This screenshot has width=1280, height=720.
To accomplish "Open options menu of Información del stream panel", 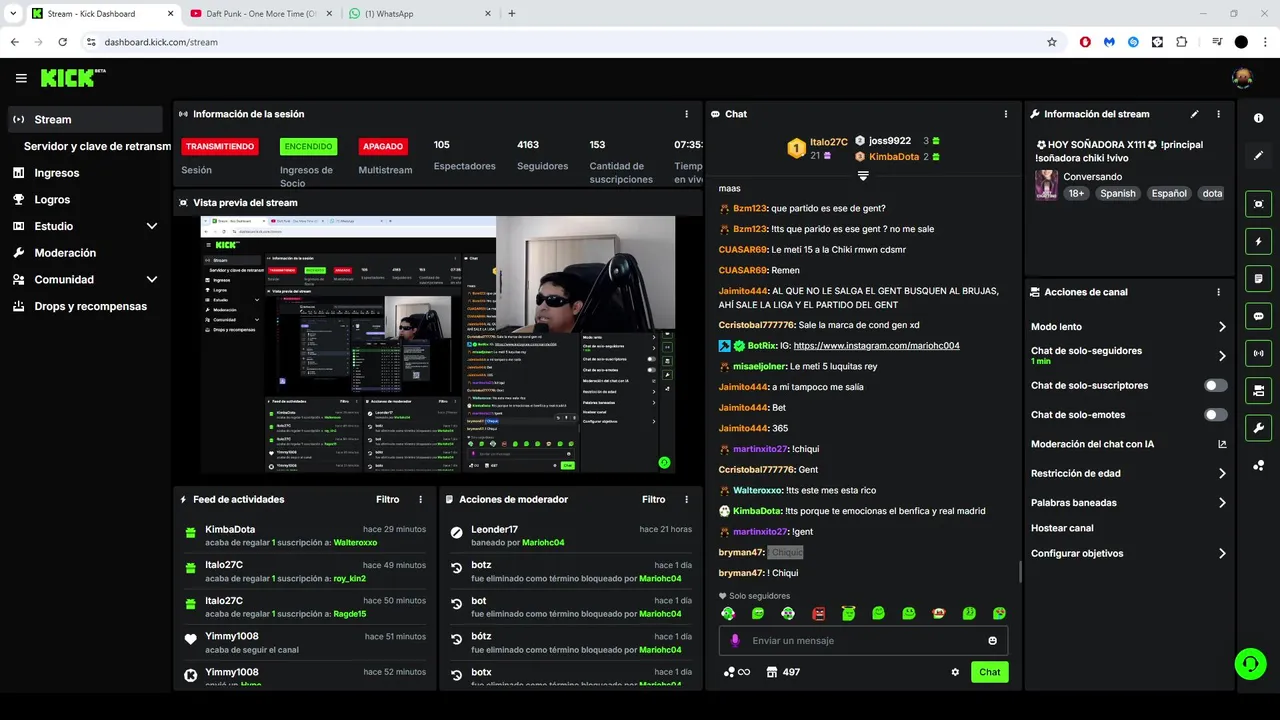I will click(1218, 114).
